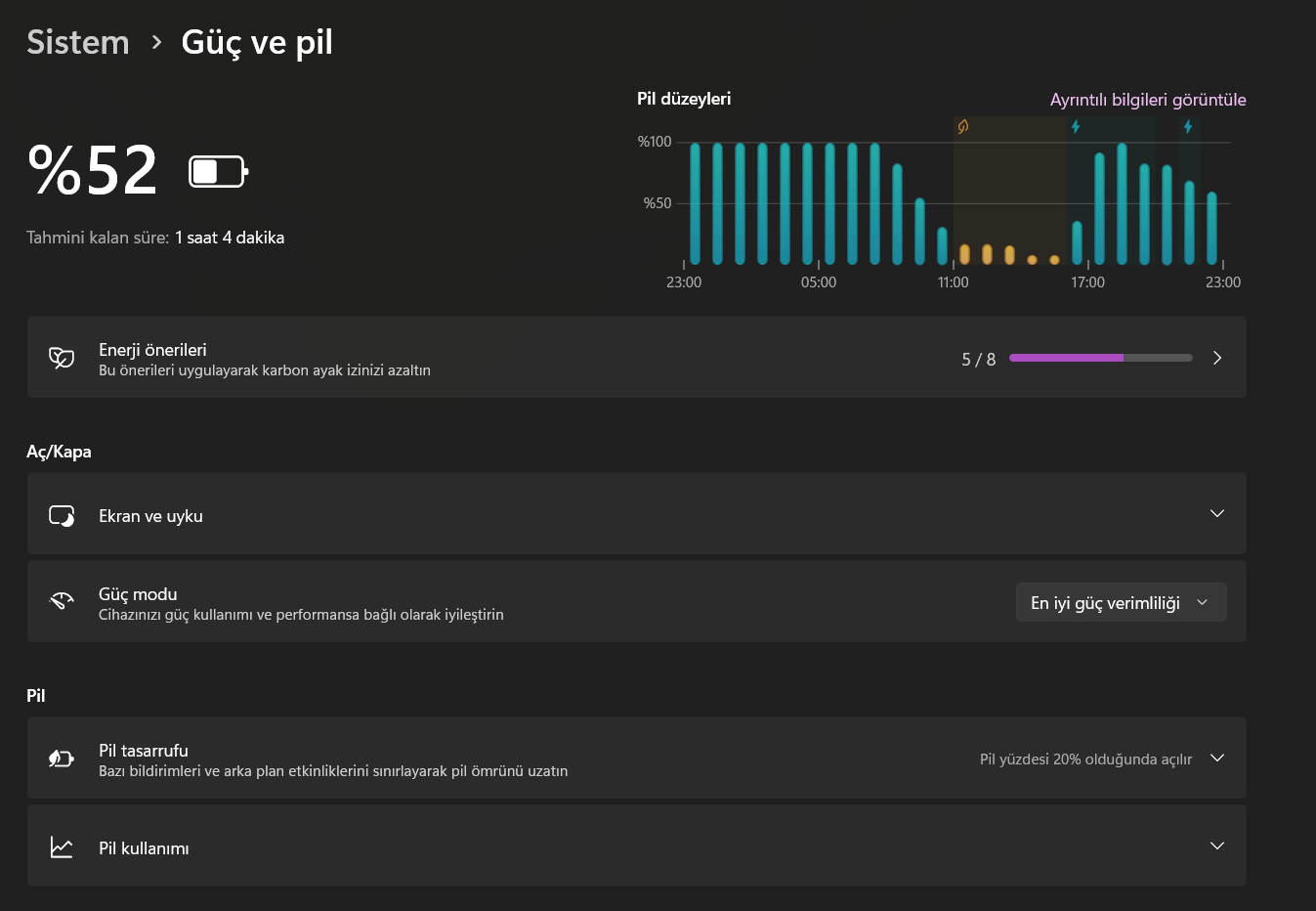This screenshot has width=1316, height=911.
Task: Click the Pil yüzdesi 20% olduğunda açılır text
Action: coord(1085,759)
